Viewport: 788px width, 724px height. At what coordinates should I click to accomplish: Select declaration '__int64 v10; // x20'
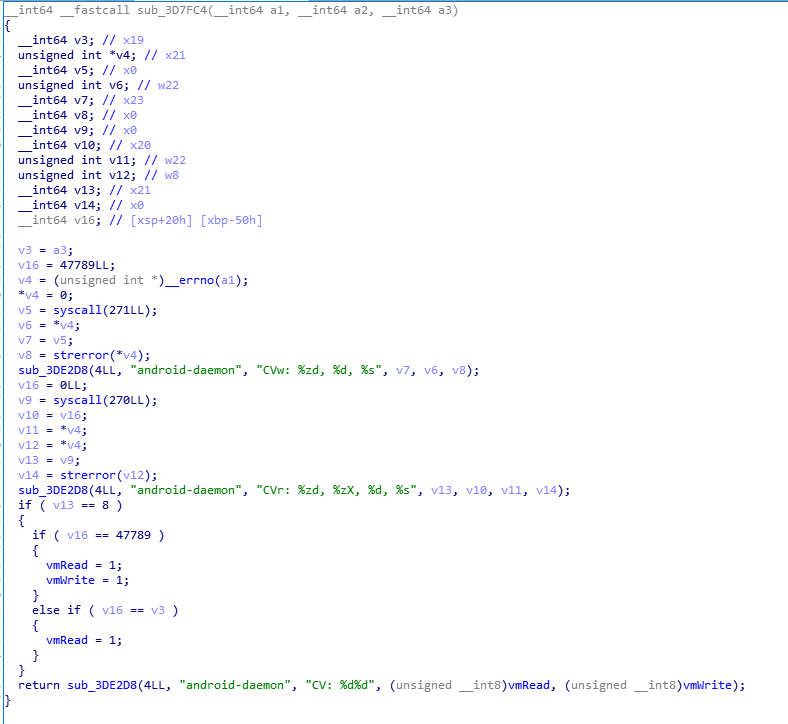[x=84, y=145]
